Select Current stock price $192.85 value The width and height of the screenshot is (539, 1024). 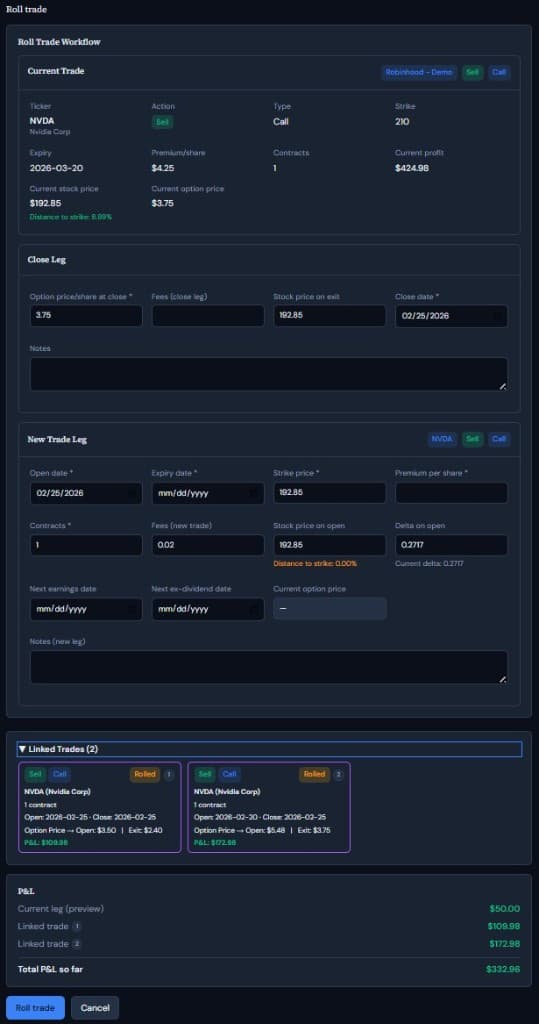click(x=46, y=203)
